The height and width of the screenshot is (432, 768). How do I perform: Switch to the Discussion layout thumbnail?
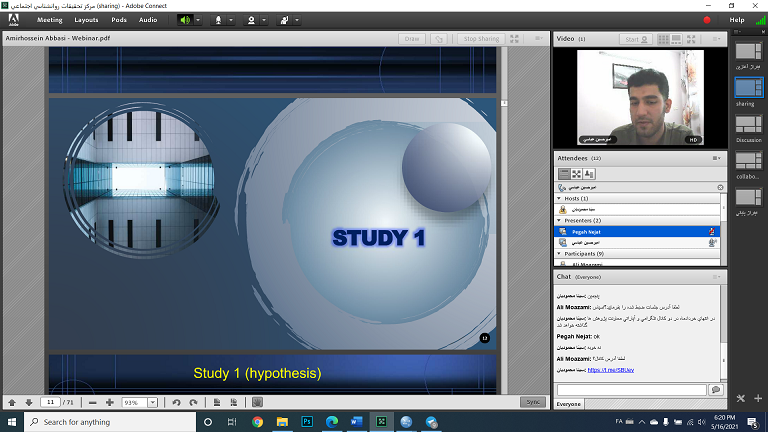point(748,123)
